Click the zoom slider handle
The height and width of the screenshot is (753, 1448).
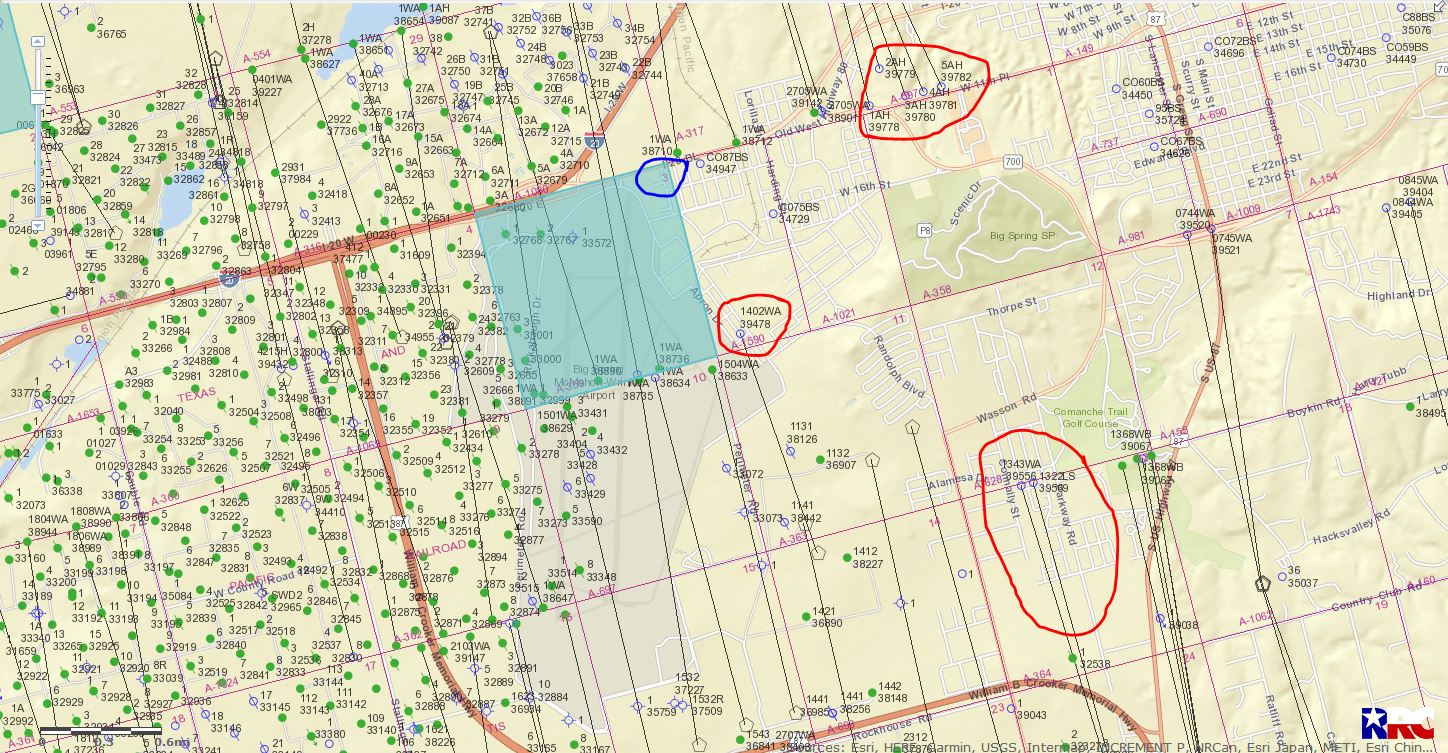(x=37, y=97)
